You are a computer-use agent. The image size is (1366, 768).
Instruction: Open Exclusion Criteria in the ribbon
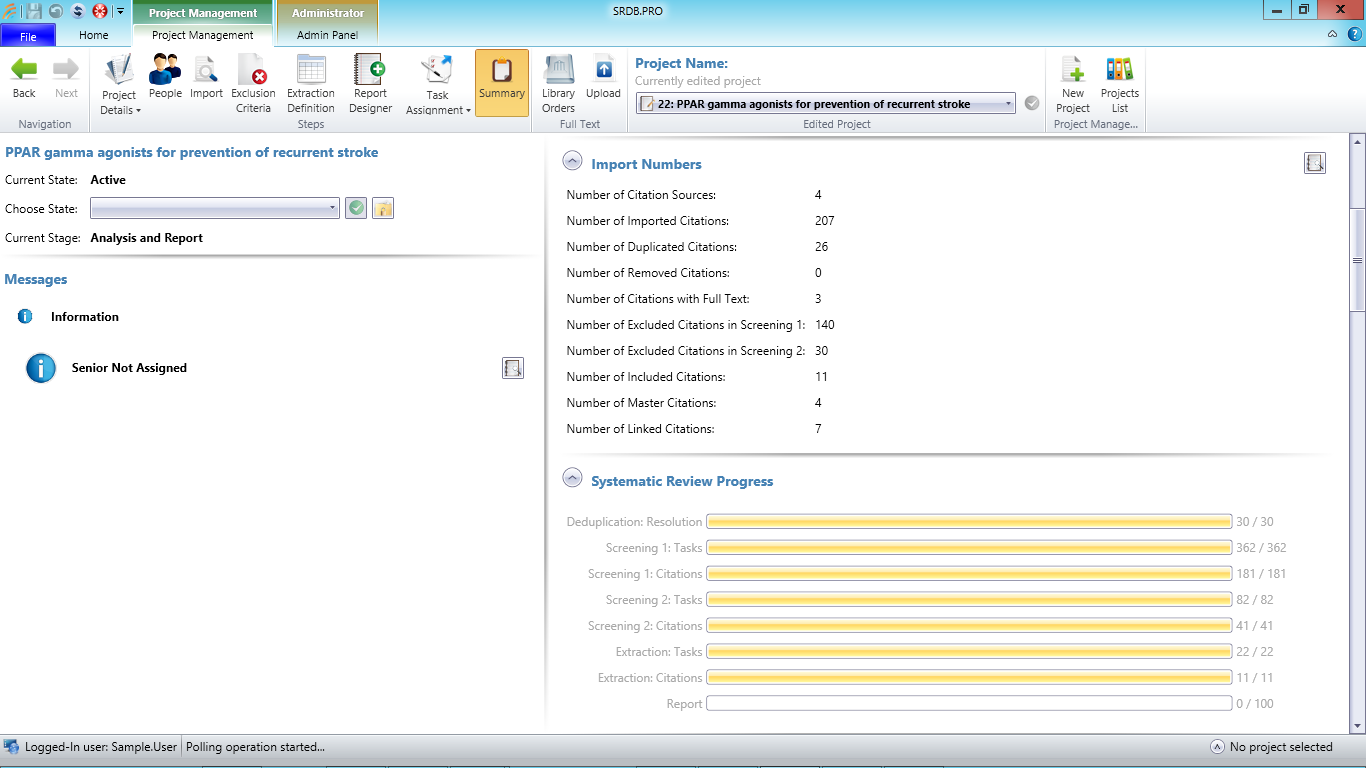(x=253, y=84)
